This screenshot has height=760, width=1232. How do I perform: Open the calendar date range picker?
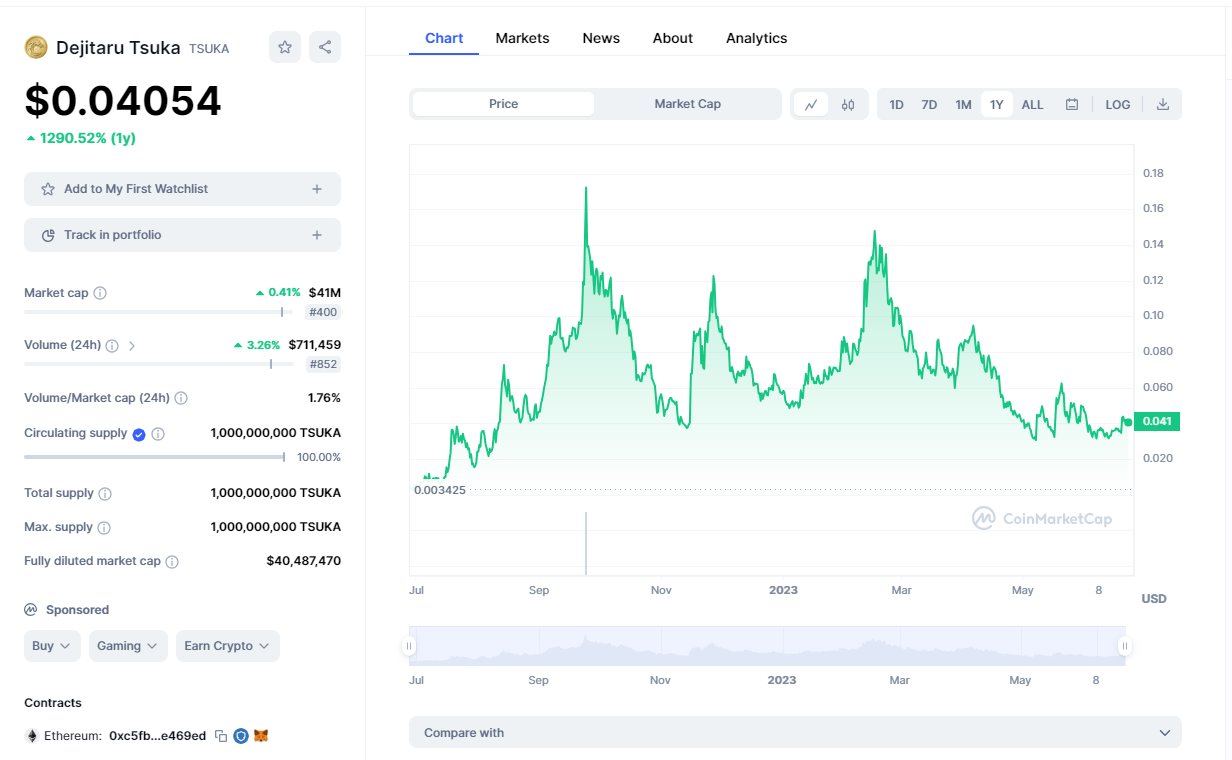[x=1072, y=105]
